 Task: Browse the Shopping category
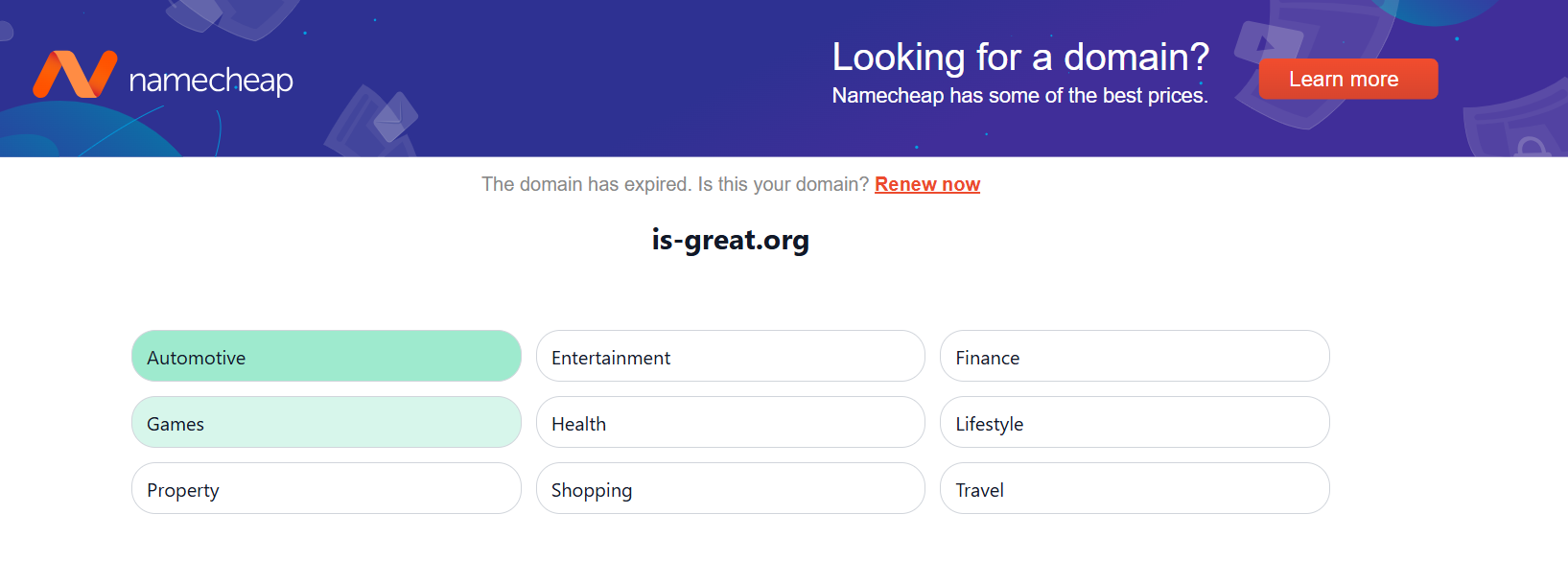[x=730, y=489]
